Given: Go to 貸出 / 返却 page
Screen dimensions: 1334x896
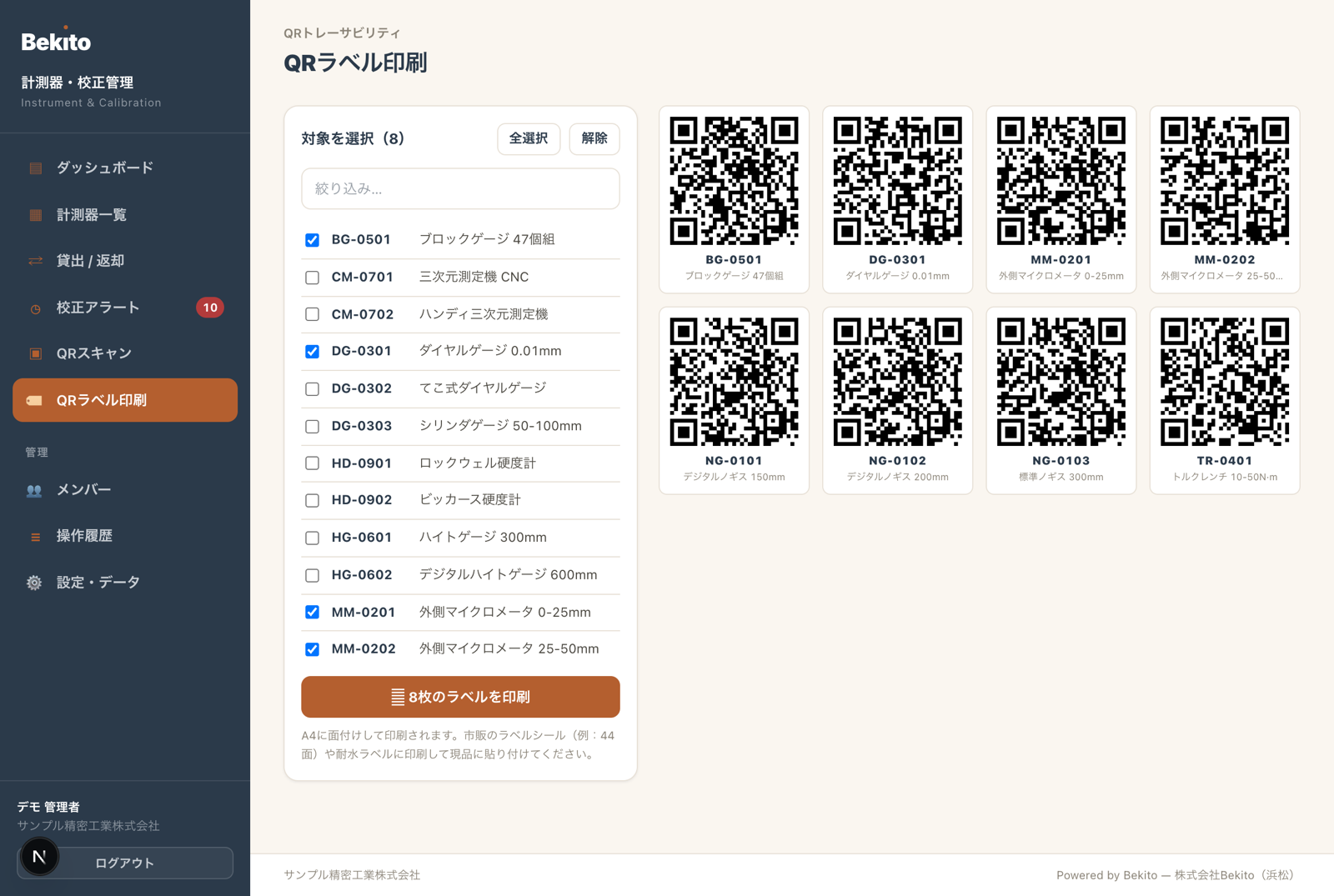Looking at the screenshot, I should [125, 261].
